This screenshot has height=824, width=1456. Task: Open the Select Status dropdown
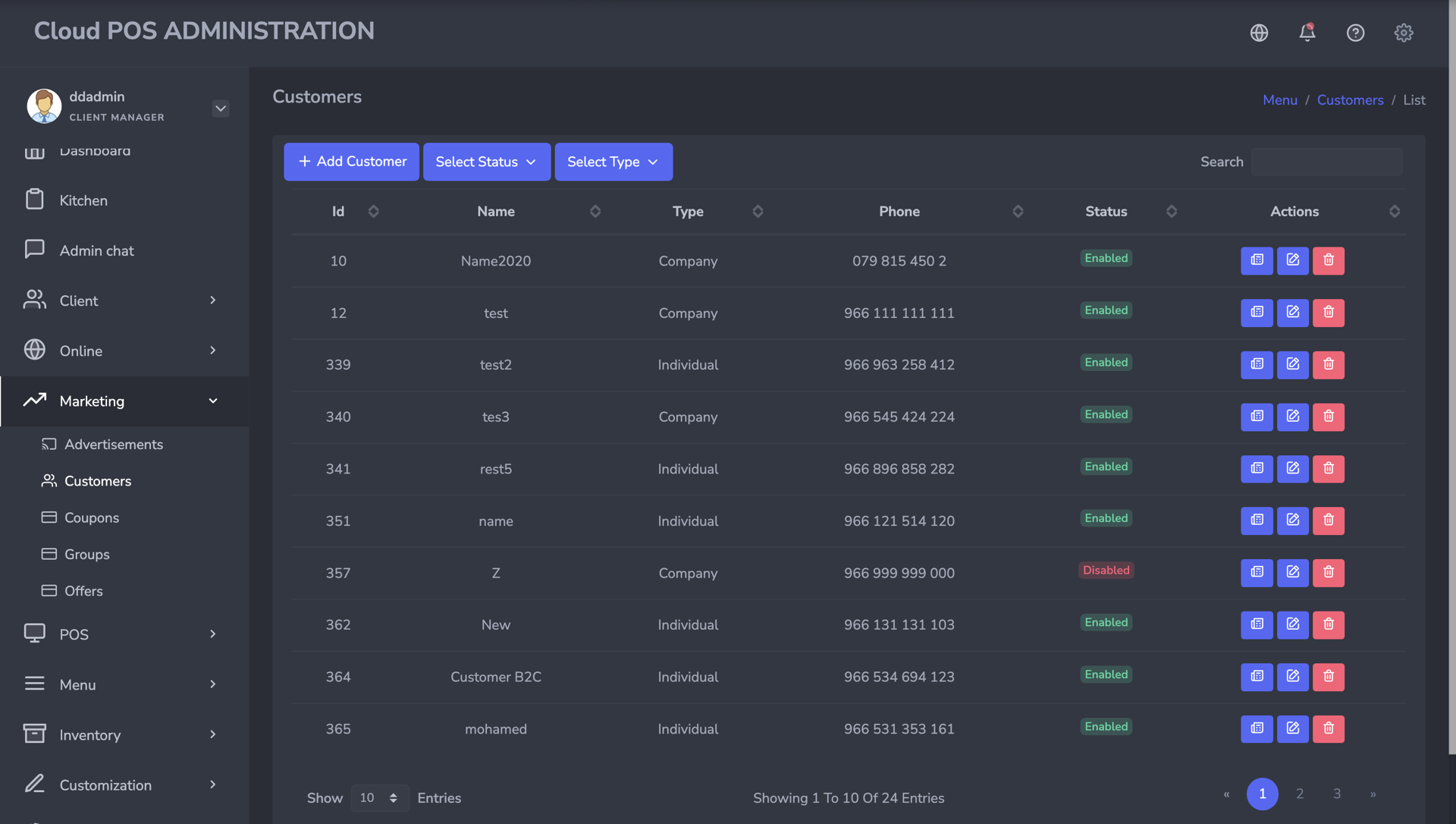coord(487,162)
